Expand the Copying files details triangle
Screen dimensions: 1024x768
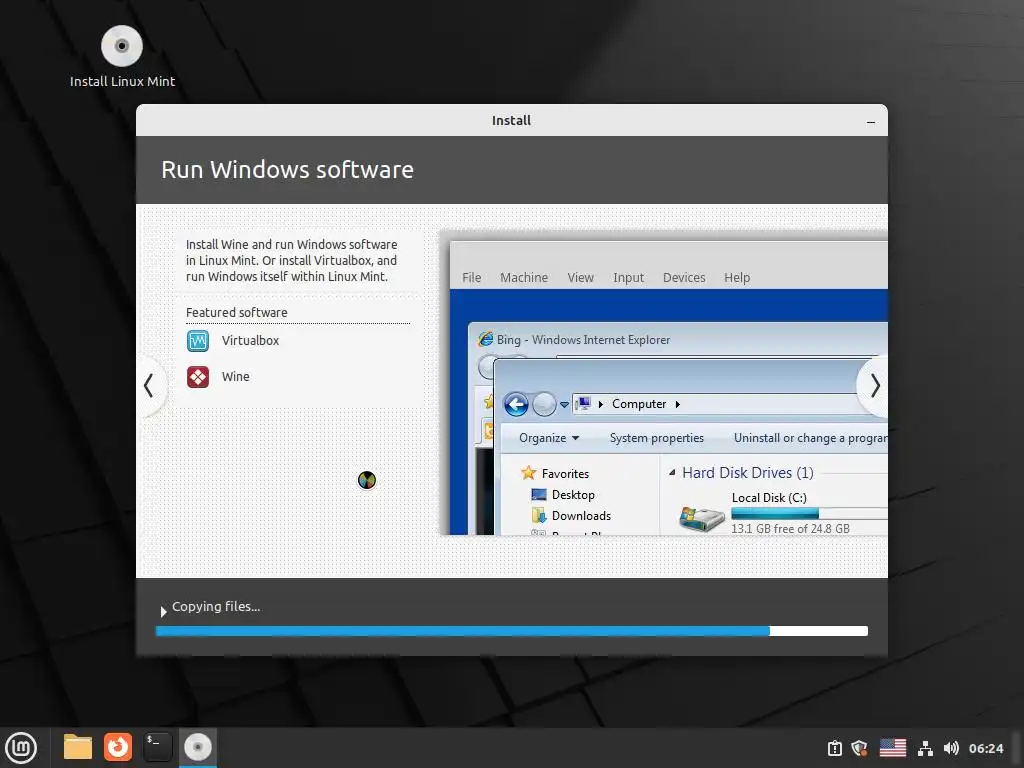pyautogui.click(x=163, y=611)
